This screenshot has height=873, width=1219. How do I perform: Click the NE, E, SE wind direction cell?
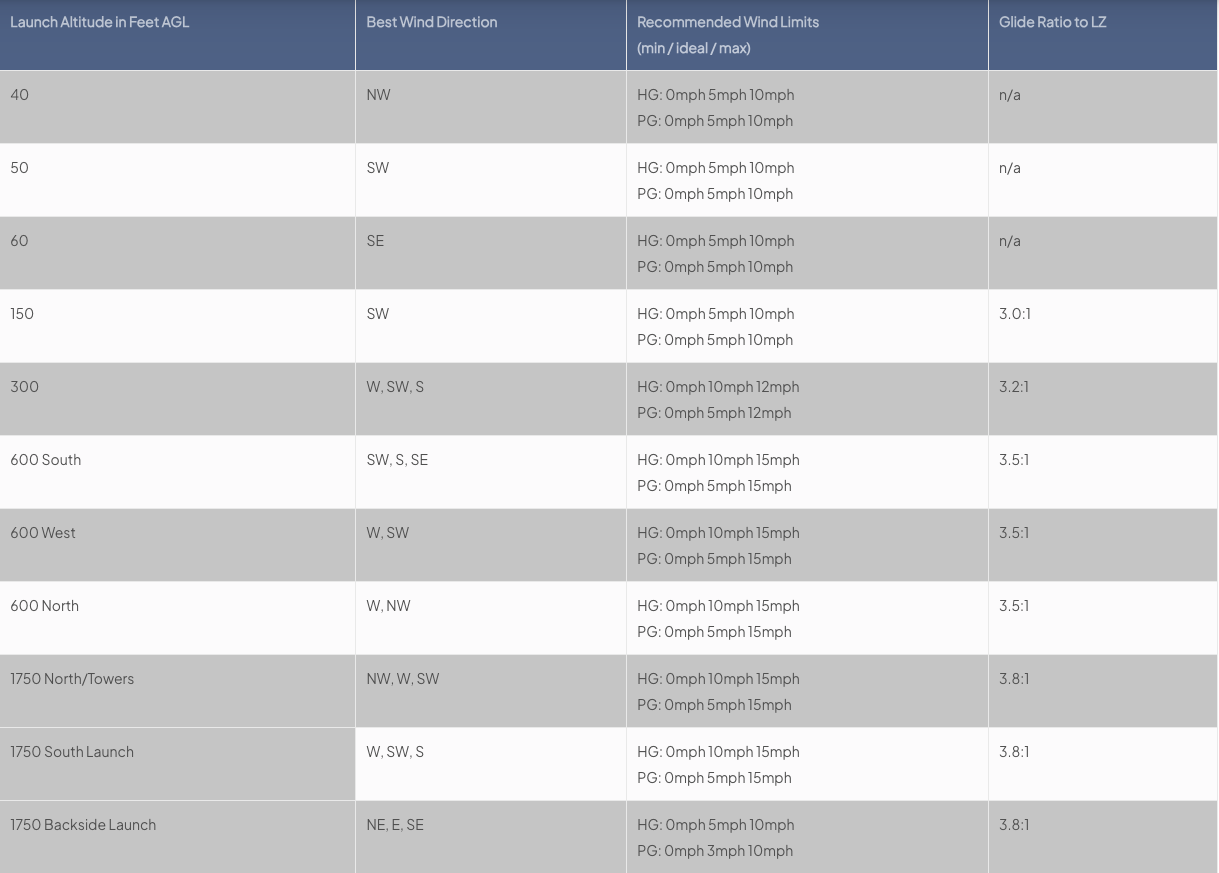[x=491, y=837]
